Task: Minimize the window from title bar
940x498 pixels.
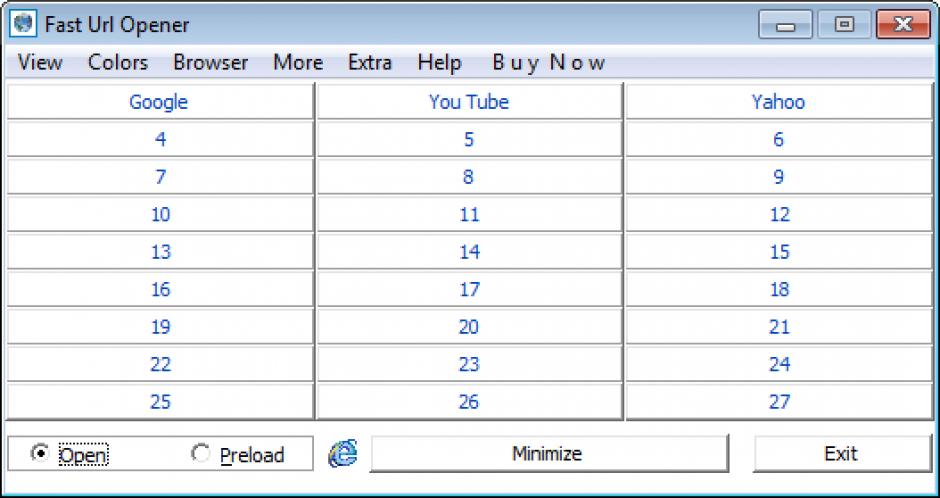Action: (787, 25)
